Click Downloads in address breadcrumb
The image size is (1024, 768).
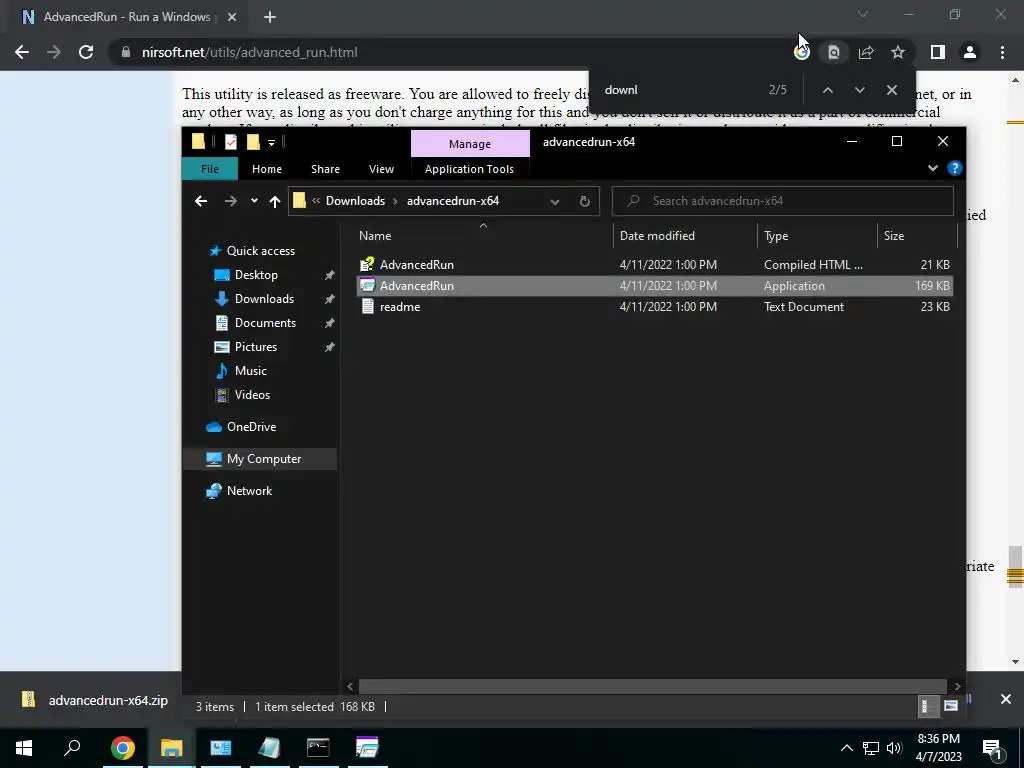(x=355, y=201)
